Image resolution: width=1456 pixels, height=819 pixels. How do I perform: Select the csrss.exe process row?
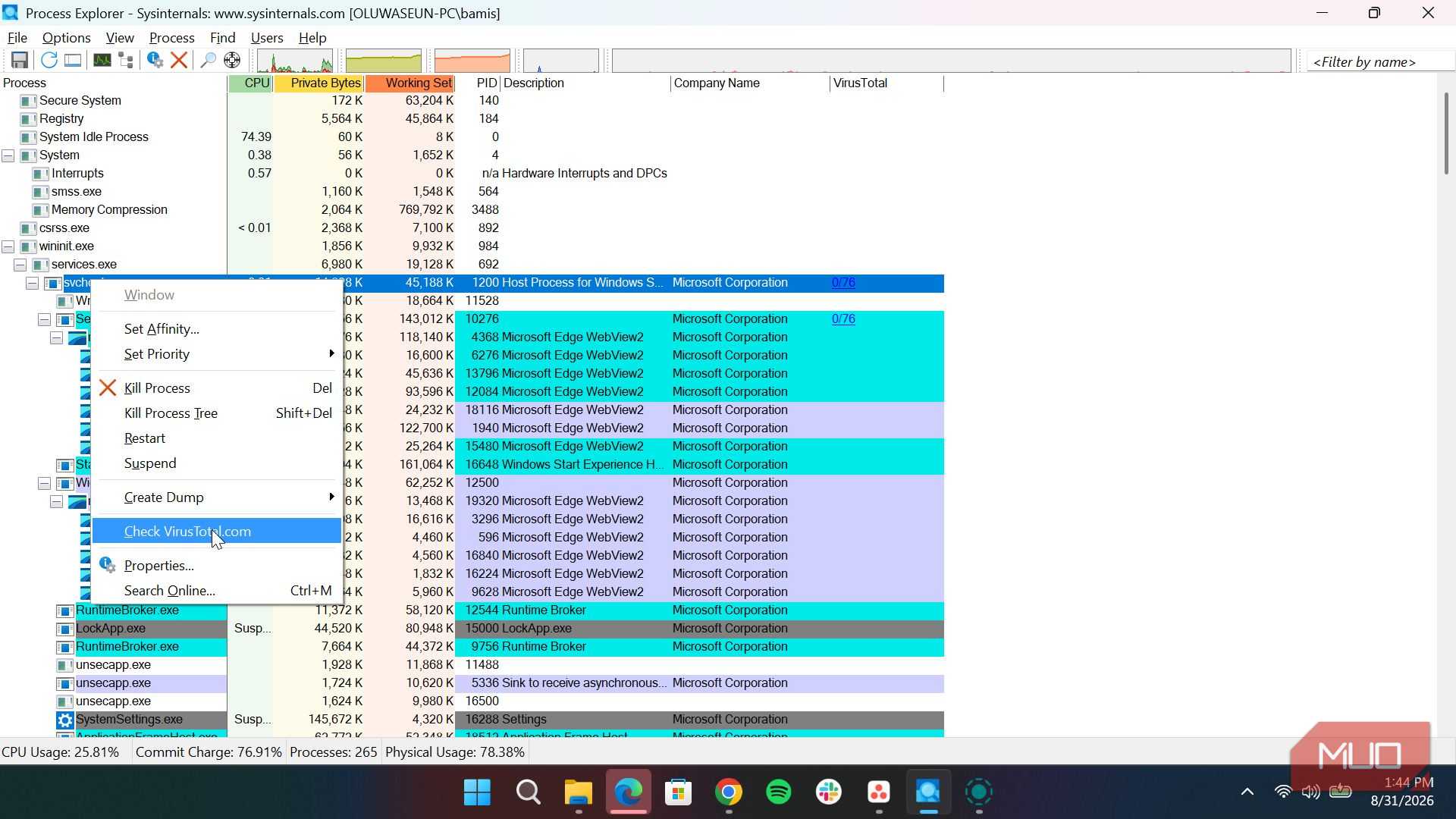point(472,228)
